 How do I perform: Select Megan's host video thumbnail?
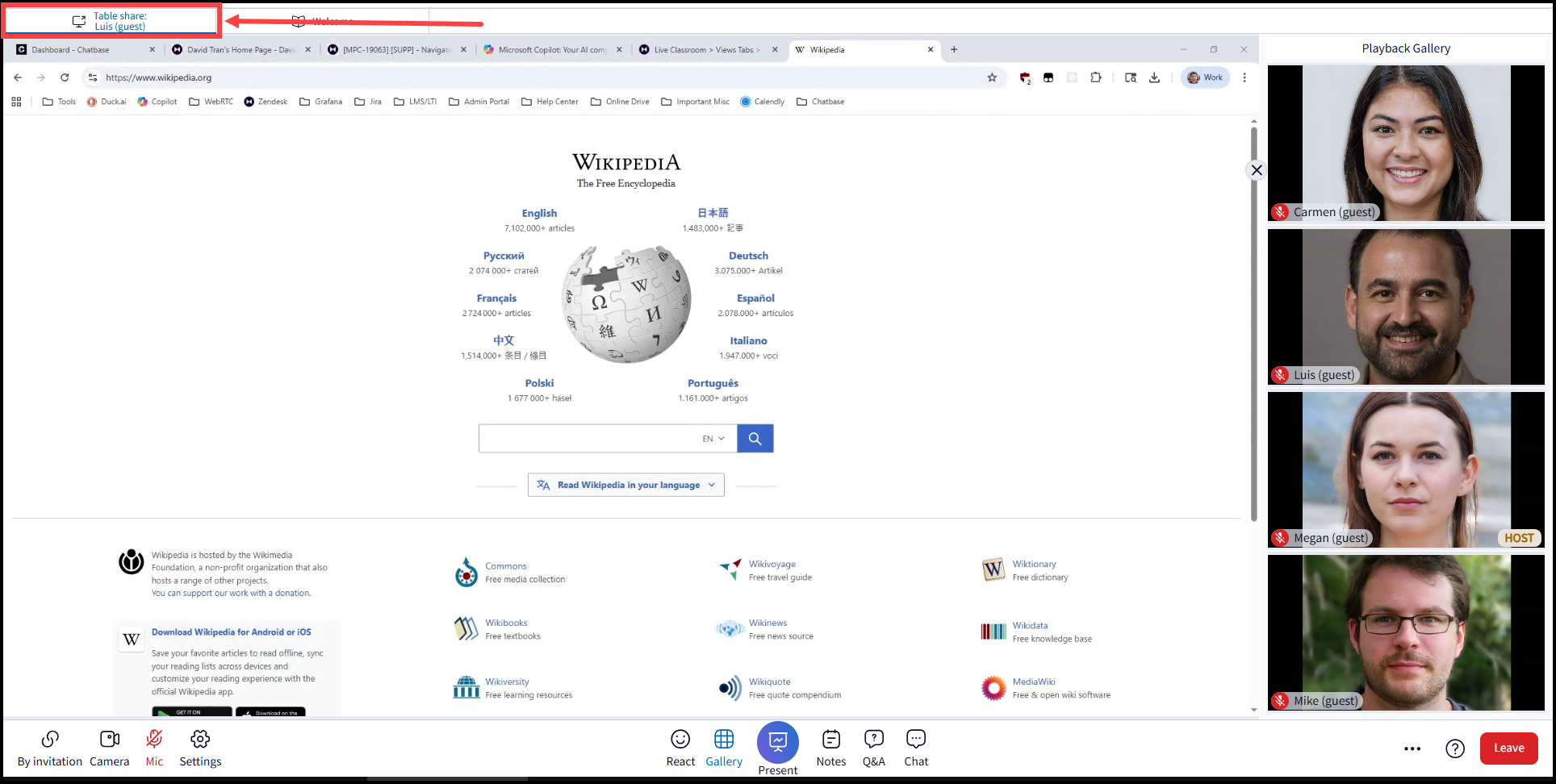click(1405, 469)
